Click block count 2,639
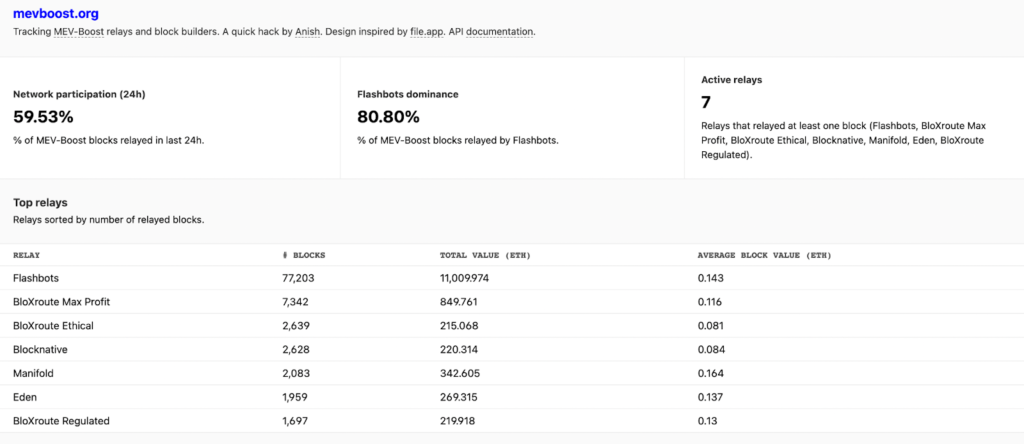The image size is (1024, 444). click(x=296, y=326)
